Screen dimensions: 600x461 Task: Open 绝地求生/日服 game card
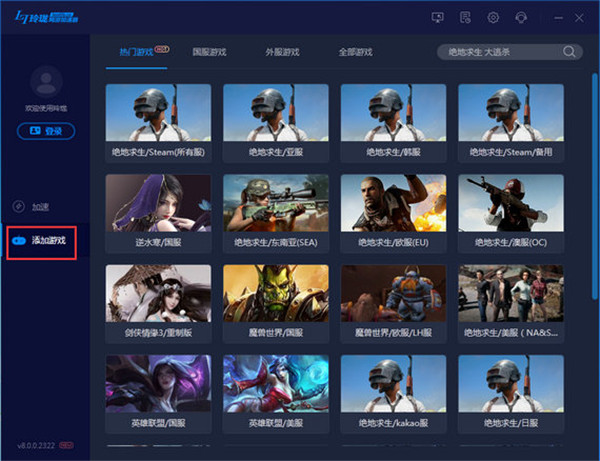(511, 394)
